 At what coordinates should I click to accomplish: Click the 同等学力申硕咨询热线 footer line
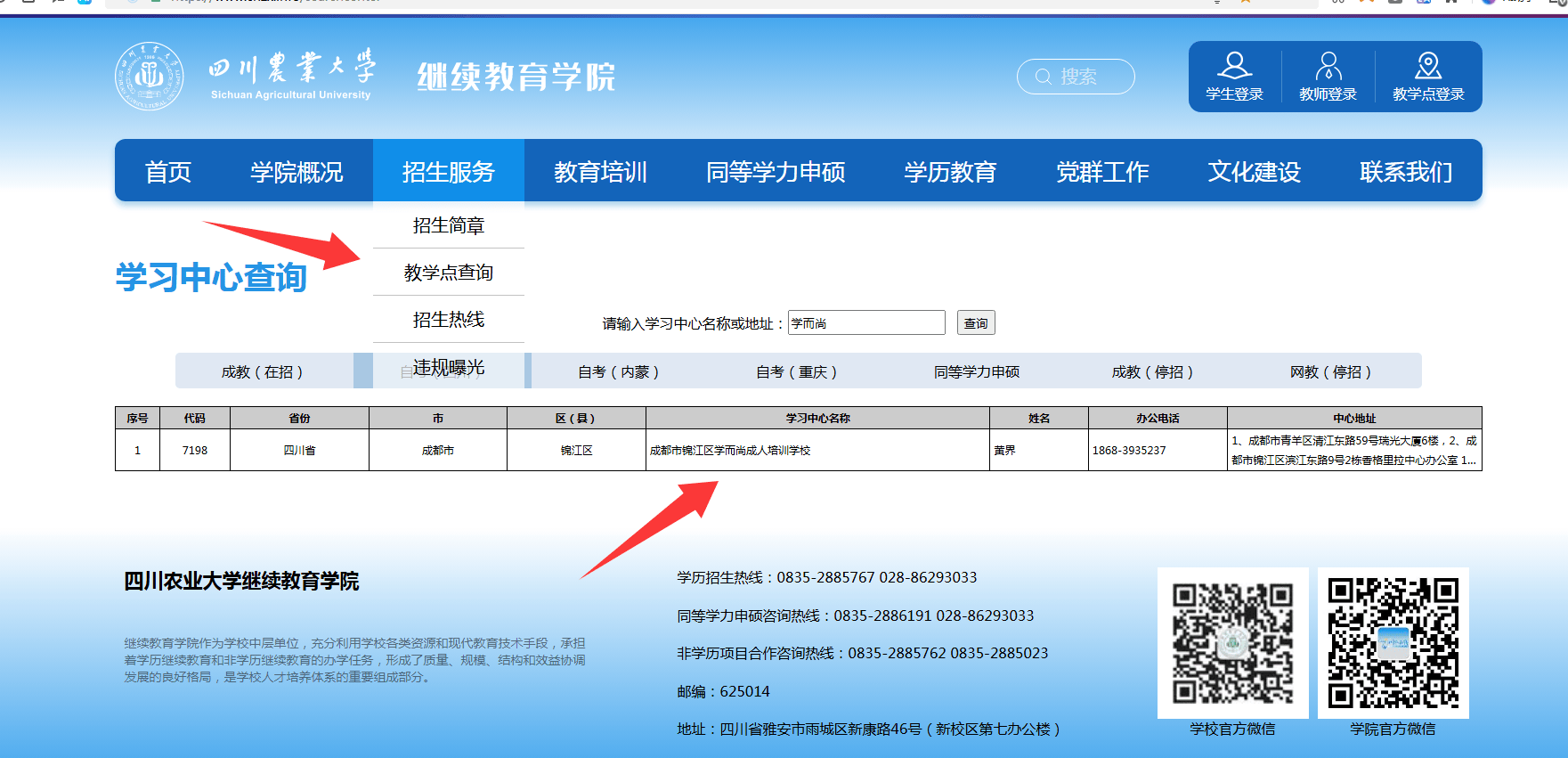click(855, 615)
